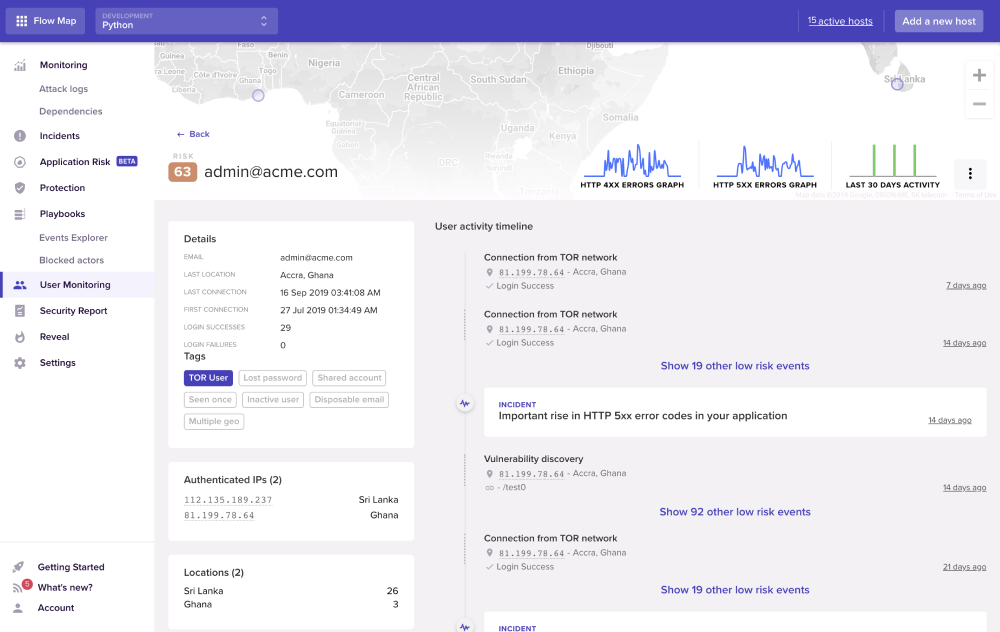Open the HTTP 5xx error incident card

735,412
